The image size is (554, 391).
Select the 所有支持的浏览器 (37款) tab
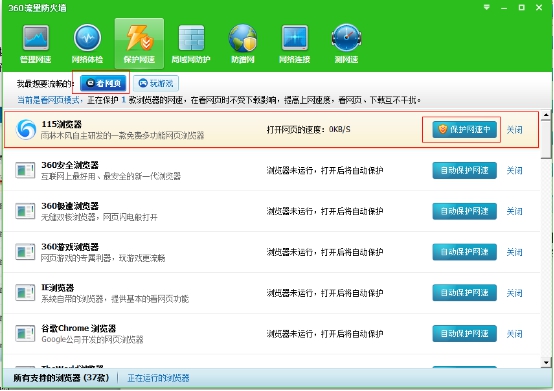click(61, 378)
